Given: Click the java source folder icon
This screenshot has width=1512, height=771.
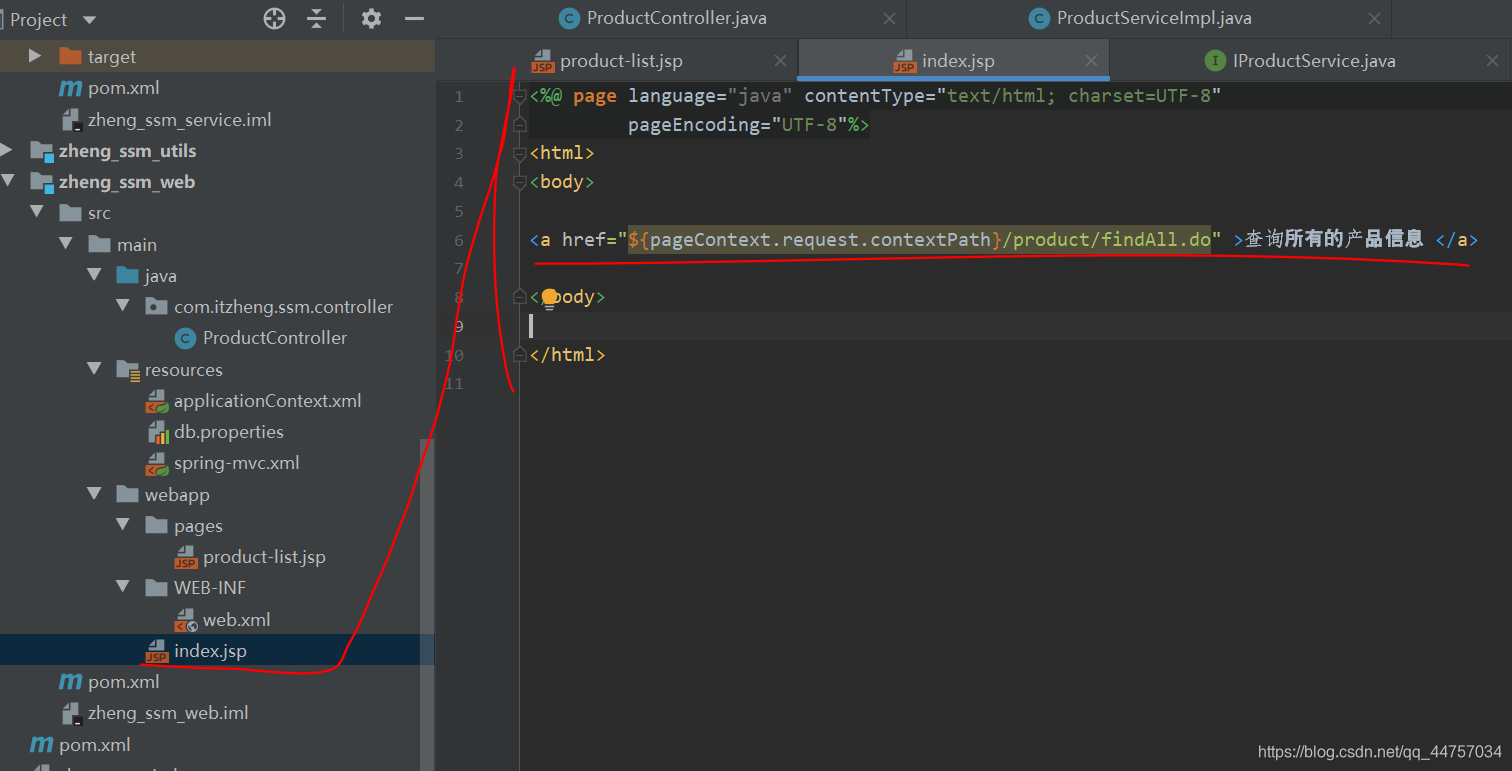Looking at the screenshot, I should click(x=127, y=275).
